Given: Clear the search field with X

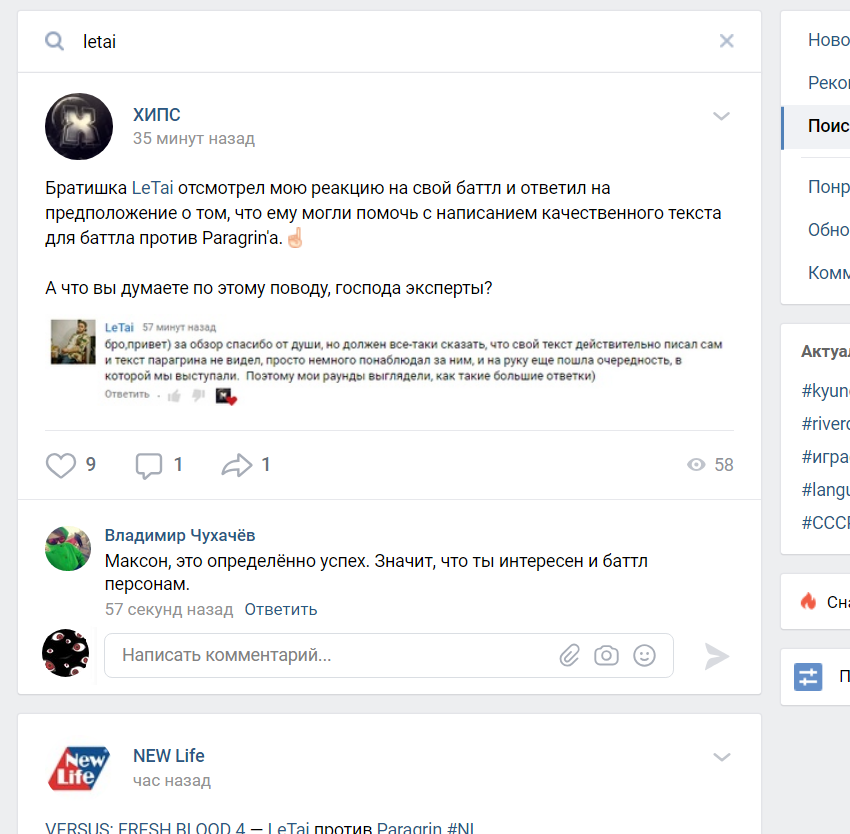Looking at the screenshot, I should (x=726, y=41).
